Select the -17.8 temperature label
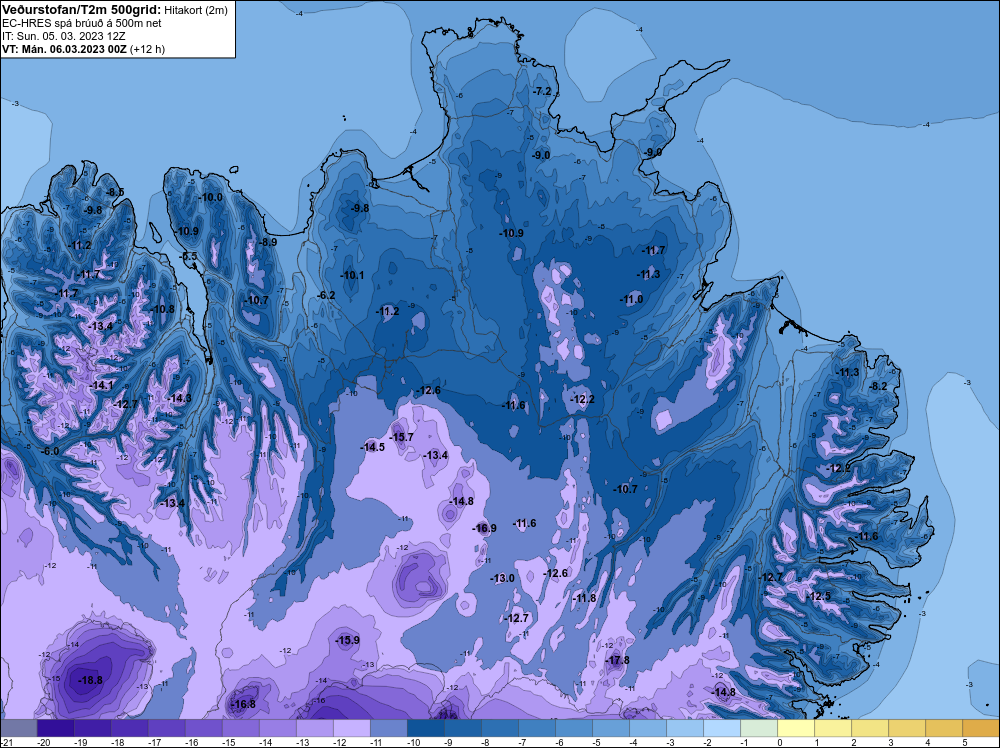This screenshot has width=1000, height=748. click(617, 660)
